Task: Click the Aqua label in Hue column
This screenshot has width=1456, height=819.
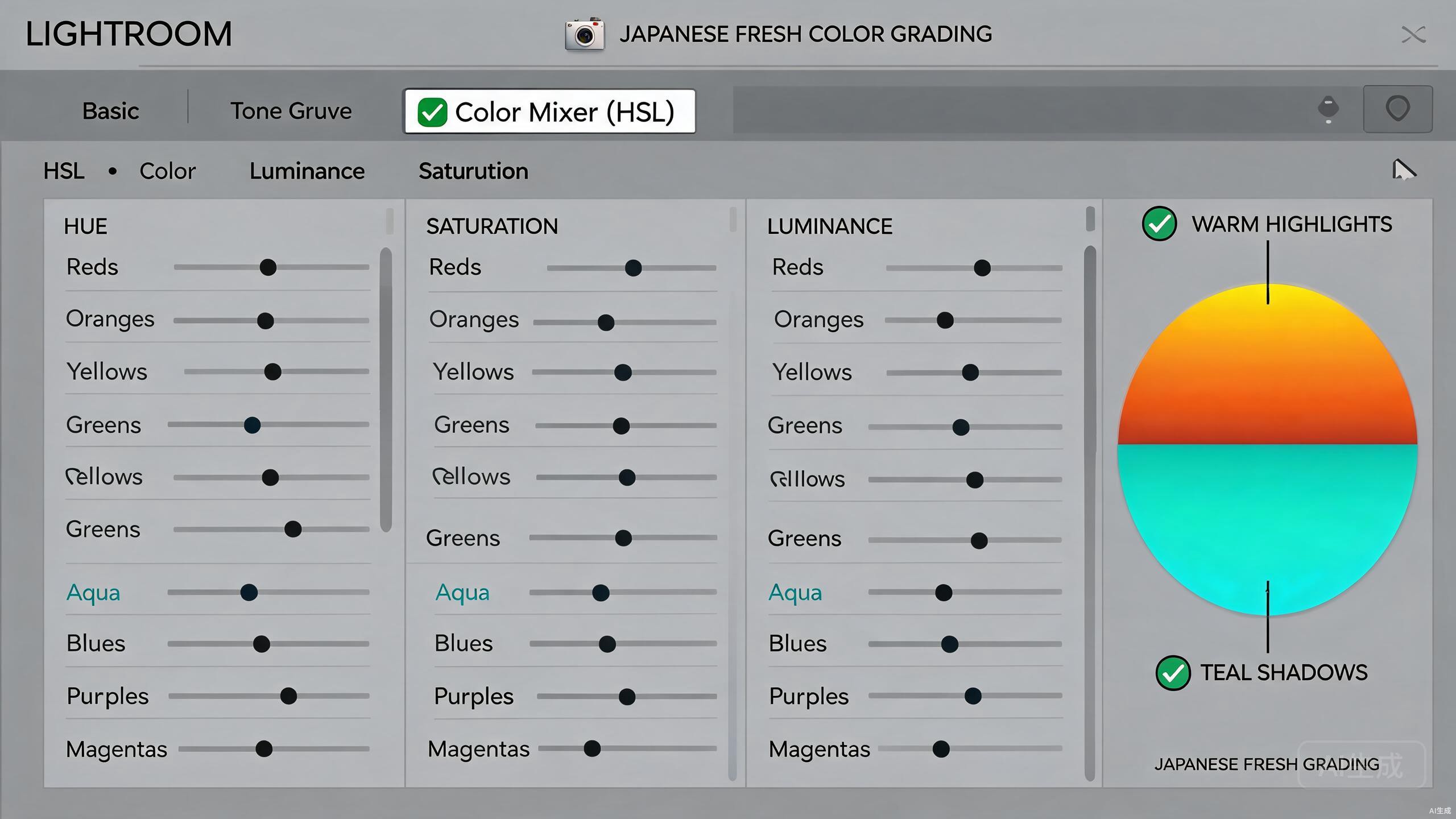Action: [x=93, y=593]
